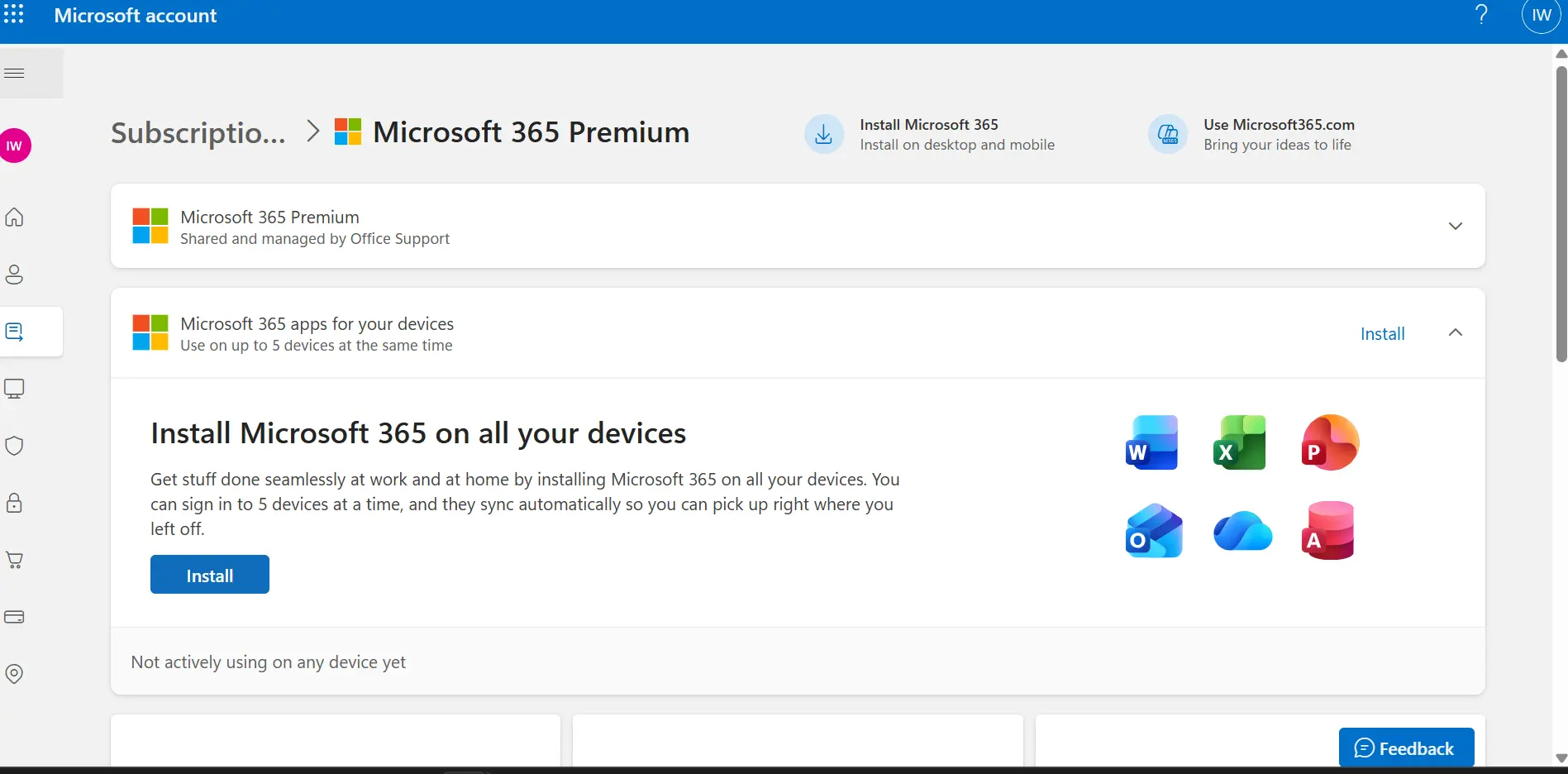
Task: Click the scrollbar up arrow
Action: coord(1561,55)
